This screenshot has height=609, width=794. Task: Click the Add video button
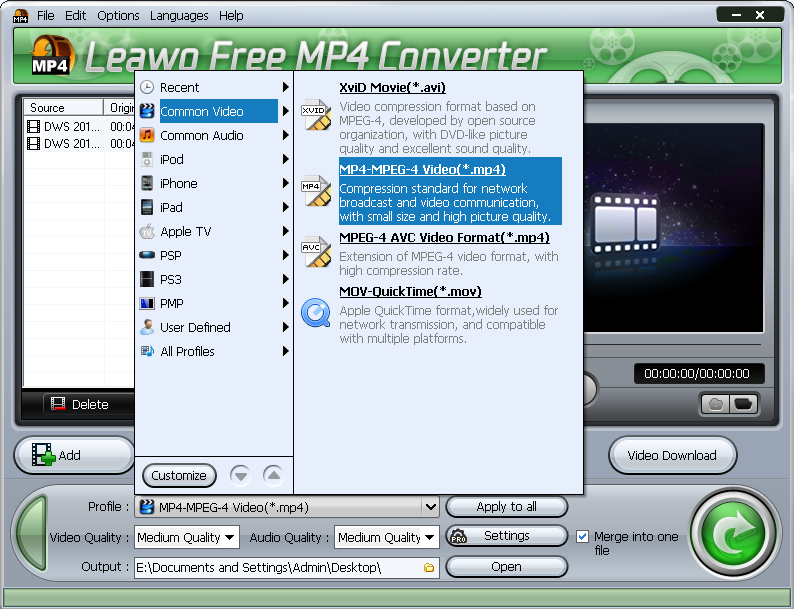point(73,455)
